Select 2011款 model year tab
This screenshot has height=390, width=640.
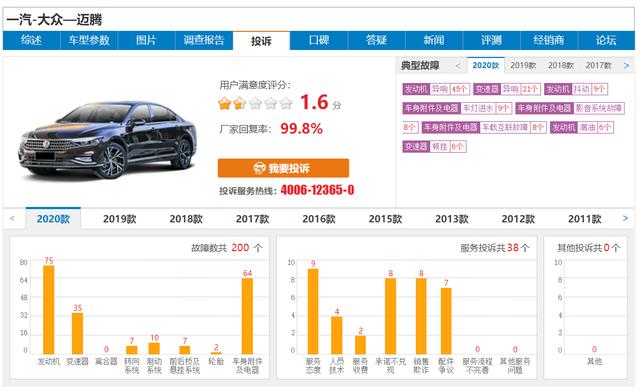[585, 219]
